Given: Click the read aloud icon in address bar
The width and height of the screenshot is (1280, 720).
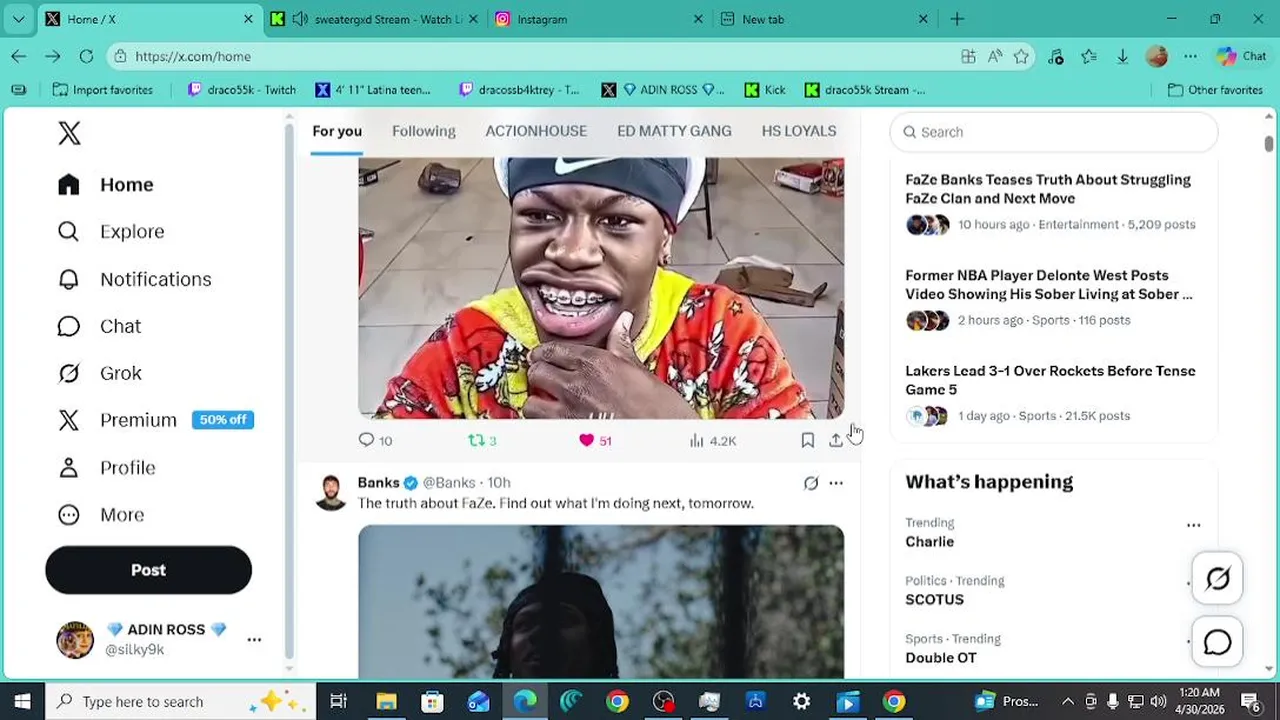Looking at the screenshot, I should click(994, 57).
